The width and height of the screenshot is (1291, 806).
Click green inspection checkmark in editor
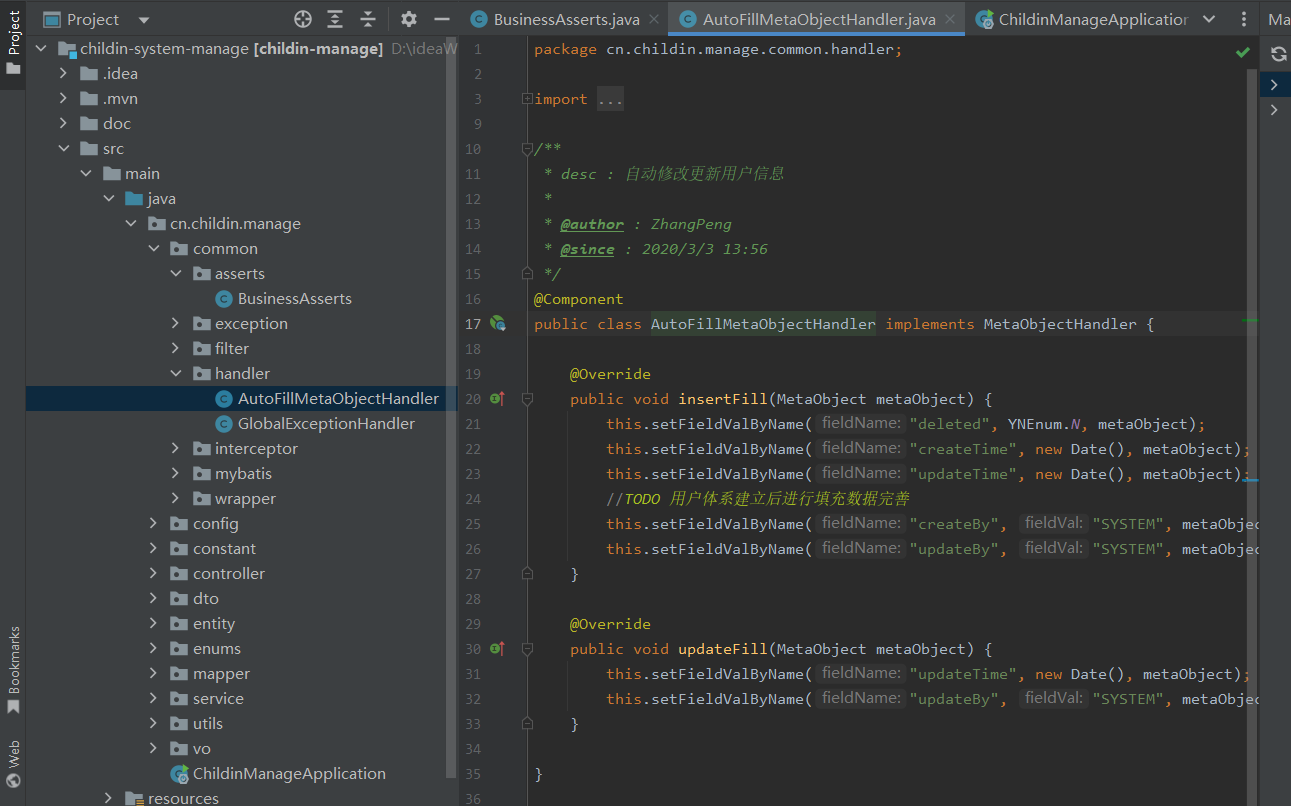(x=1242, y=51)
